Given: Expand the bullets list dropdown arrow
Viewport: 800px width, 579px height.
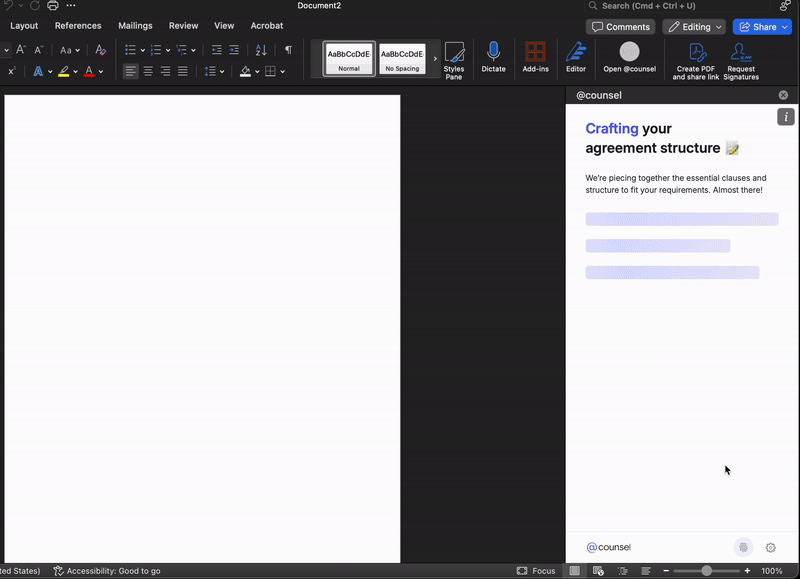Looking at the screenshot, I should click(143, 50).
